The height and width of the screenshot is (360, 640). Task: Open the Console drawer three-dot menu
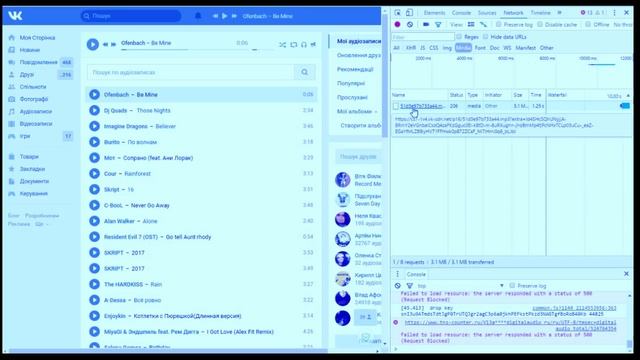click(x=398, y=274)
